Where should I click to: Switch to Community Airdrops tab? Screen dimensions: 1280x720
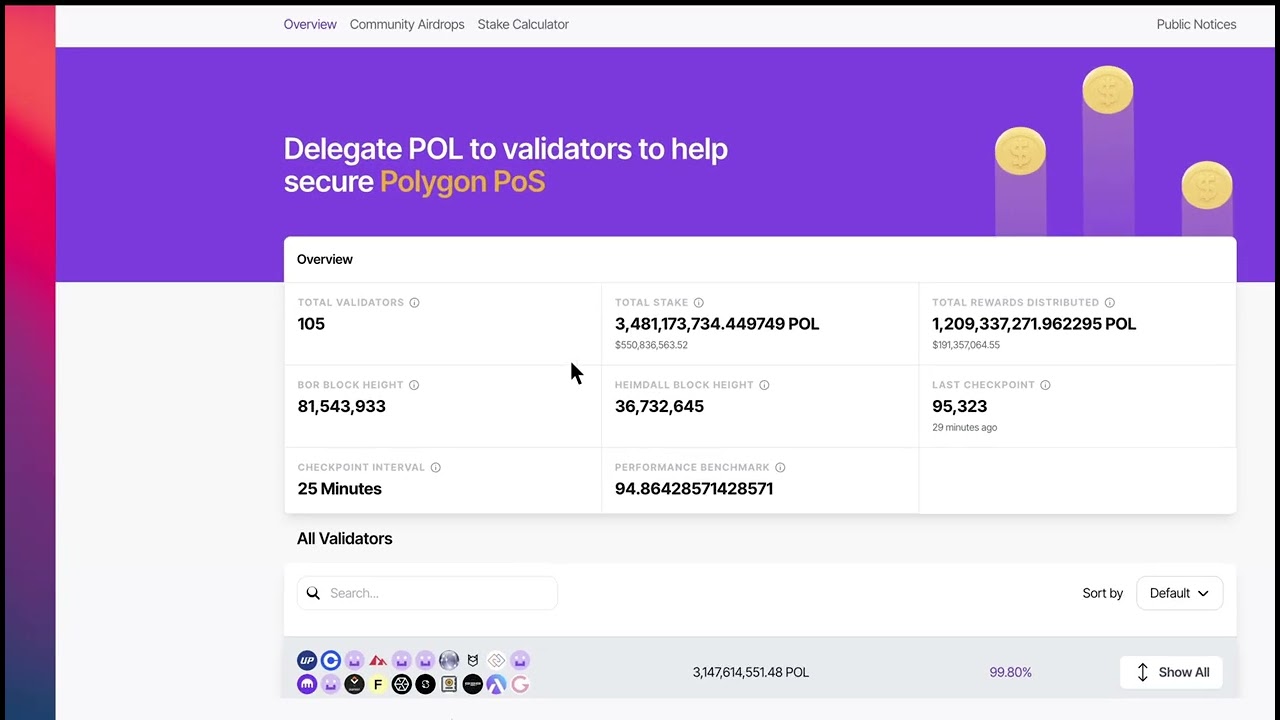tap(407, 24)
